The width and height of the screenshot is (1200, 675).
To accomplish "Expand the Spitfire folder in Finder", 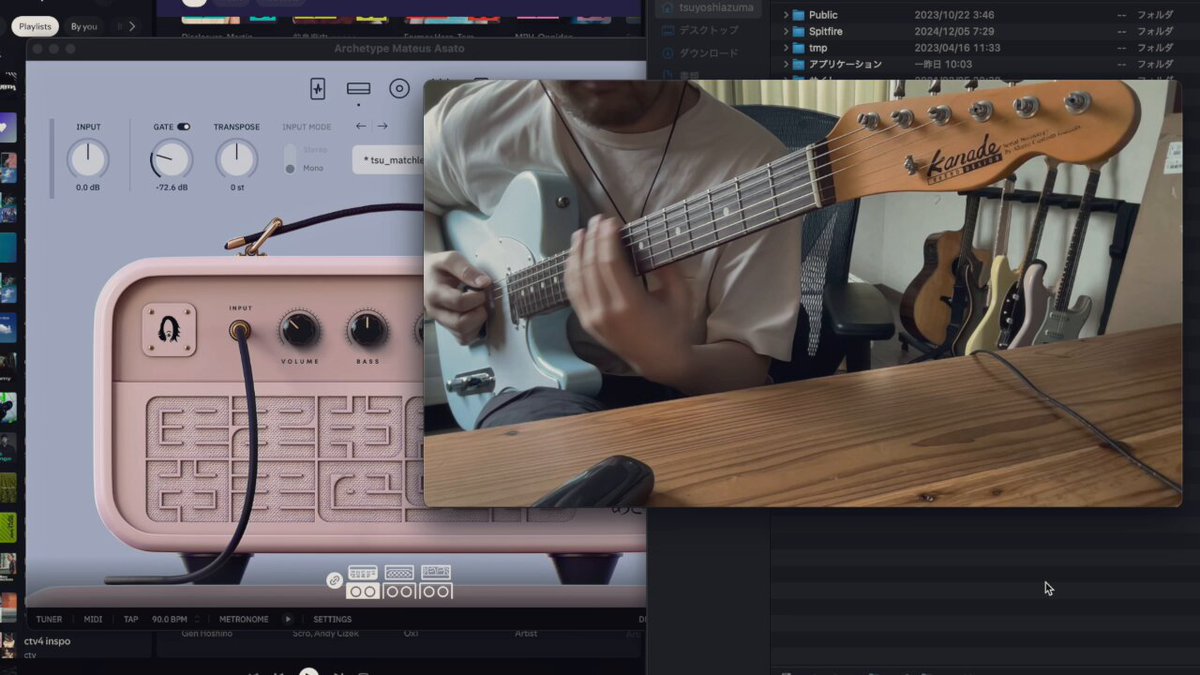I will click(786, 31).
